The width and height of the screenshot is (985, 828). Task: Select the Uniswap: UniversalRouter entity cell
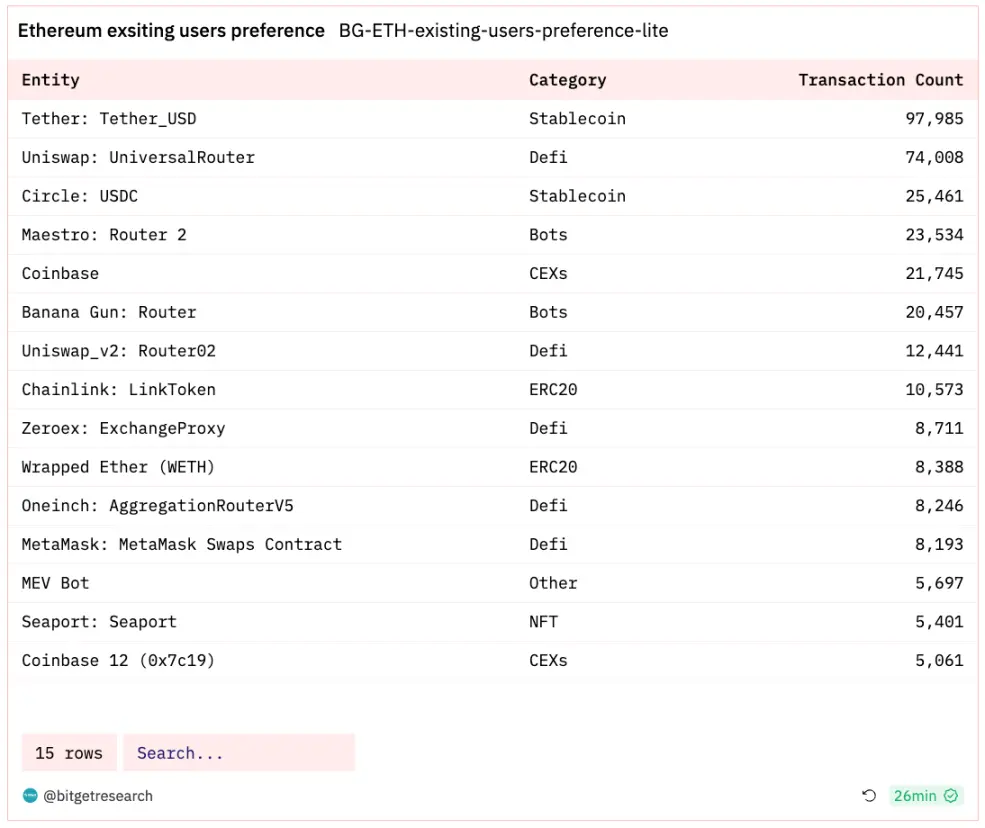pyautogui.click(x=138, y=158)
